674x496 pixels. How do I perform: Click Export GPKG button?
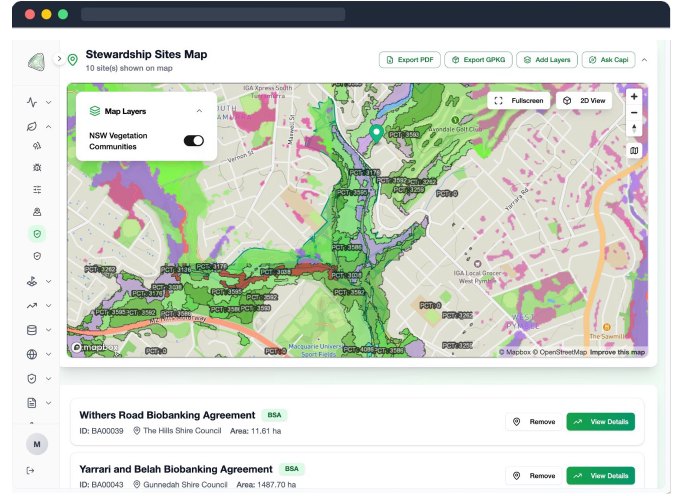(x=478, y=60)
